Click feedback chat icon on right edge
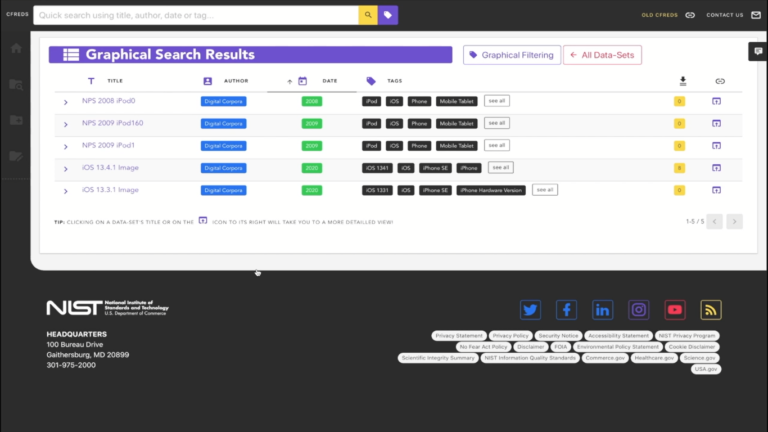This screenshot has width=768, height=432. 758,51
